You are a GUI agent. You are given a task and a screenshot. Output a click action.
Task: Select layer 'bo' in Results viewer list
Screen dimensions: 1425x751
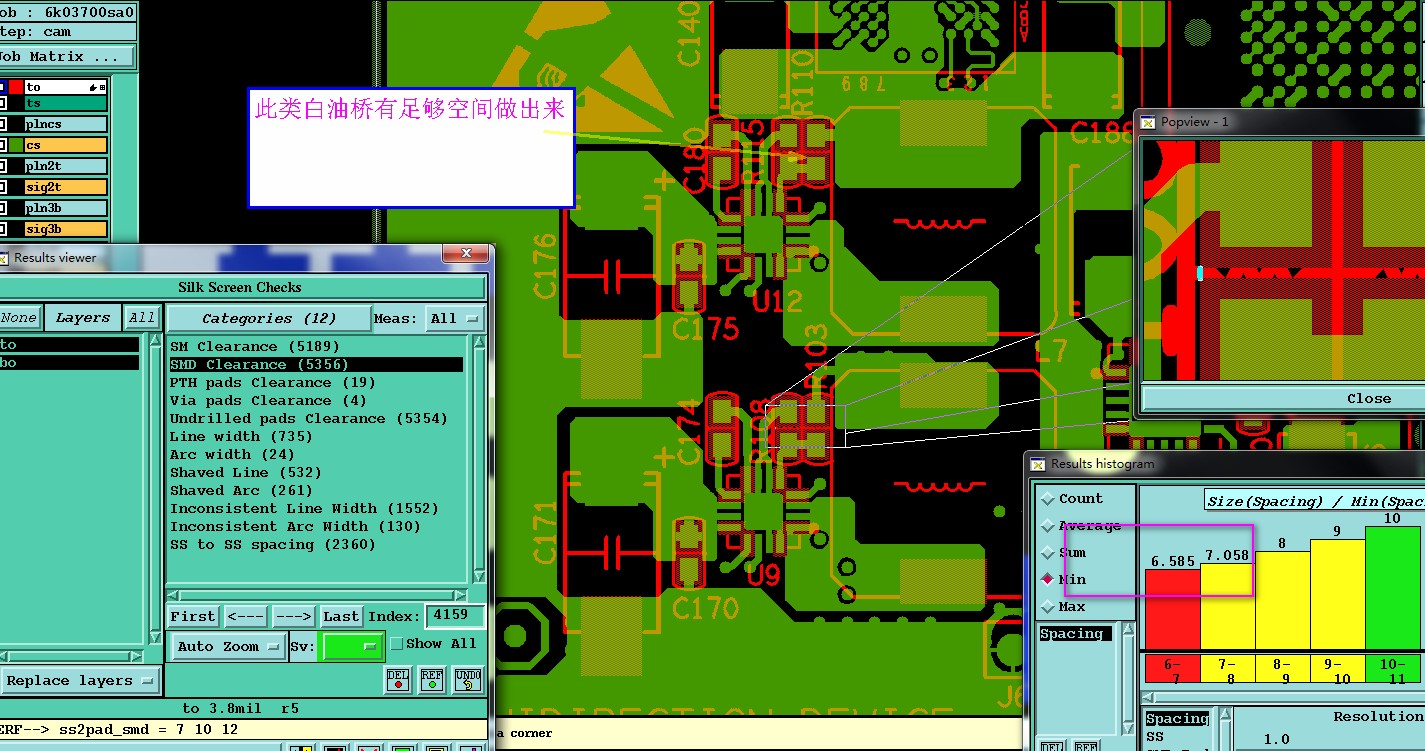(69, 363)
